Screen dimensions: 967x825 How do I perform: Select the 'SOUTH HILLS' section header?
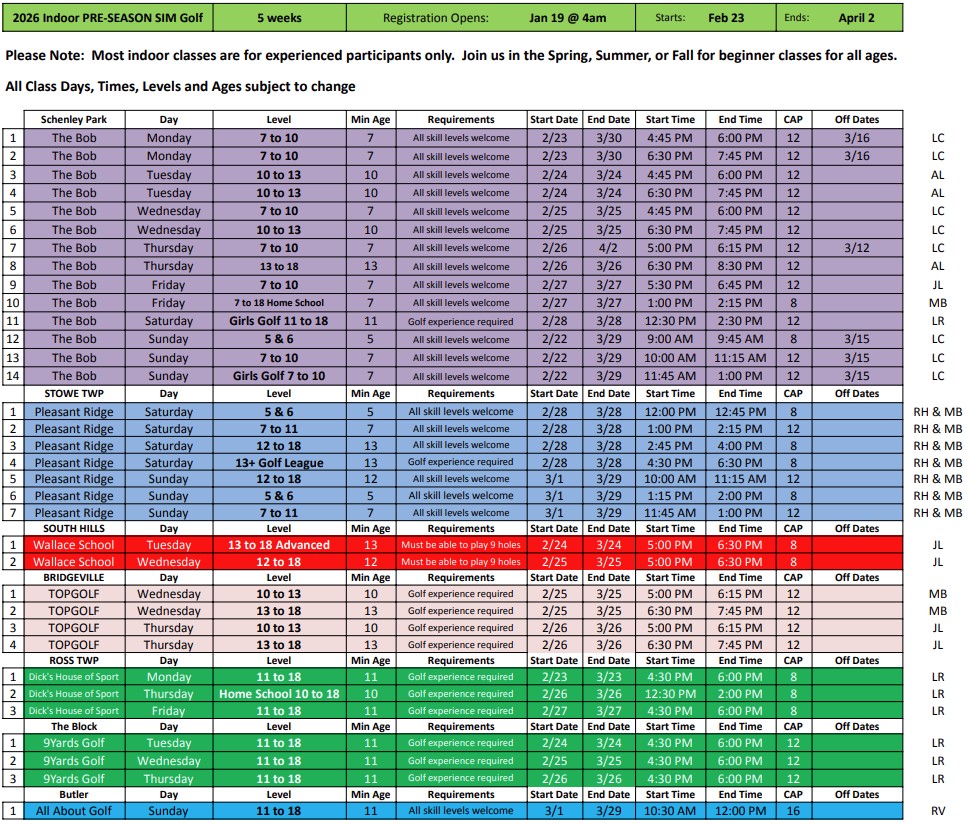[x=74, y=529]
